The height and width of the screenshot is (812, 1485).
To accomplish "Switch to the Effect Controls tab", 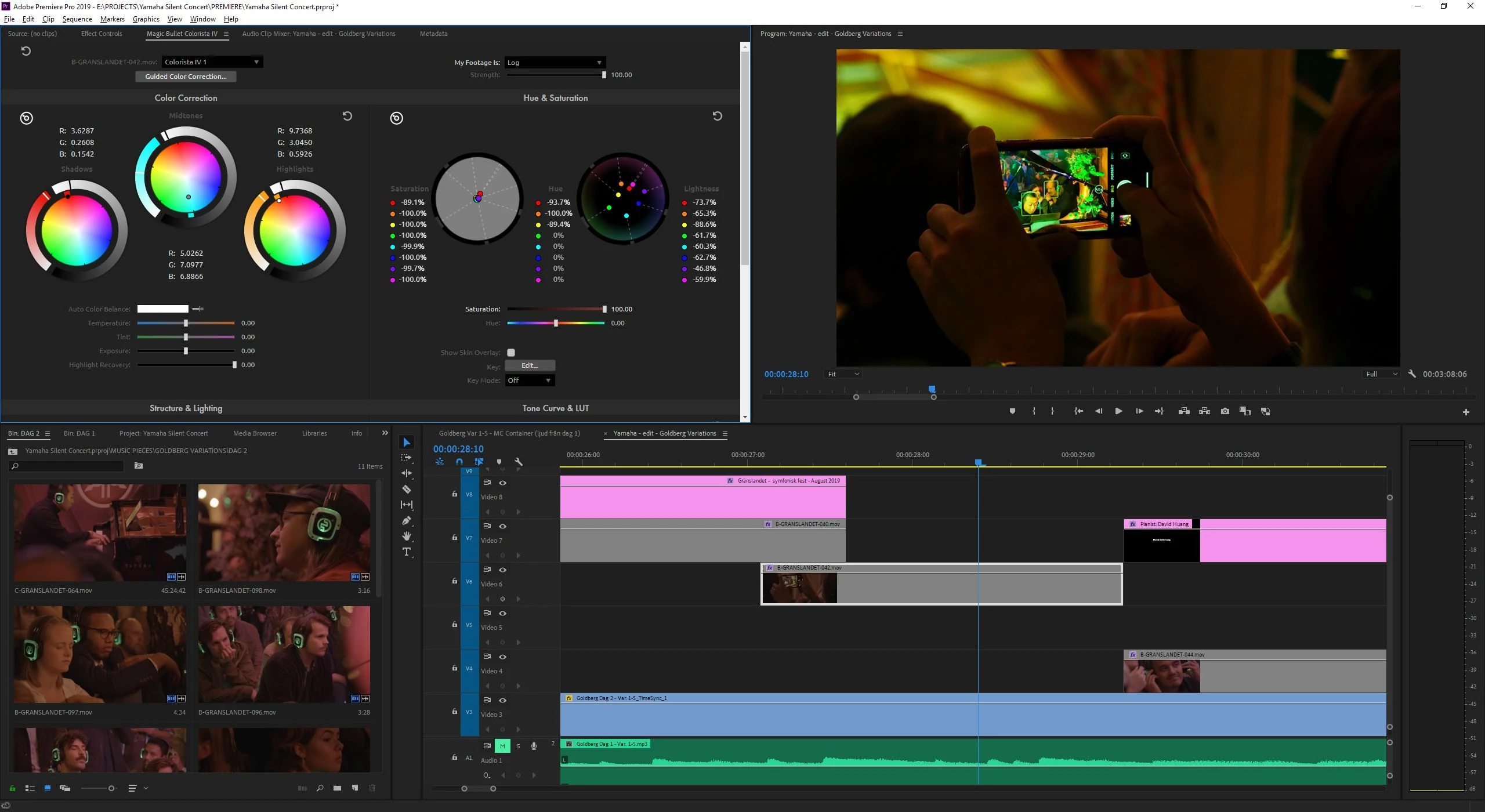I will tap(102, 34).
